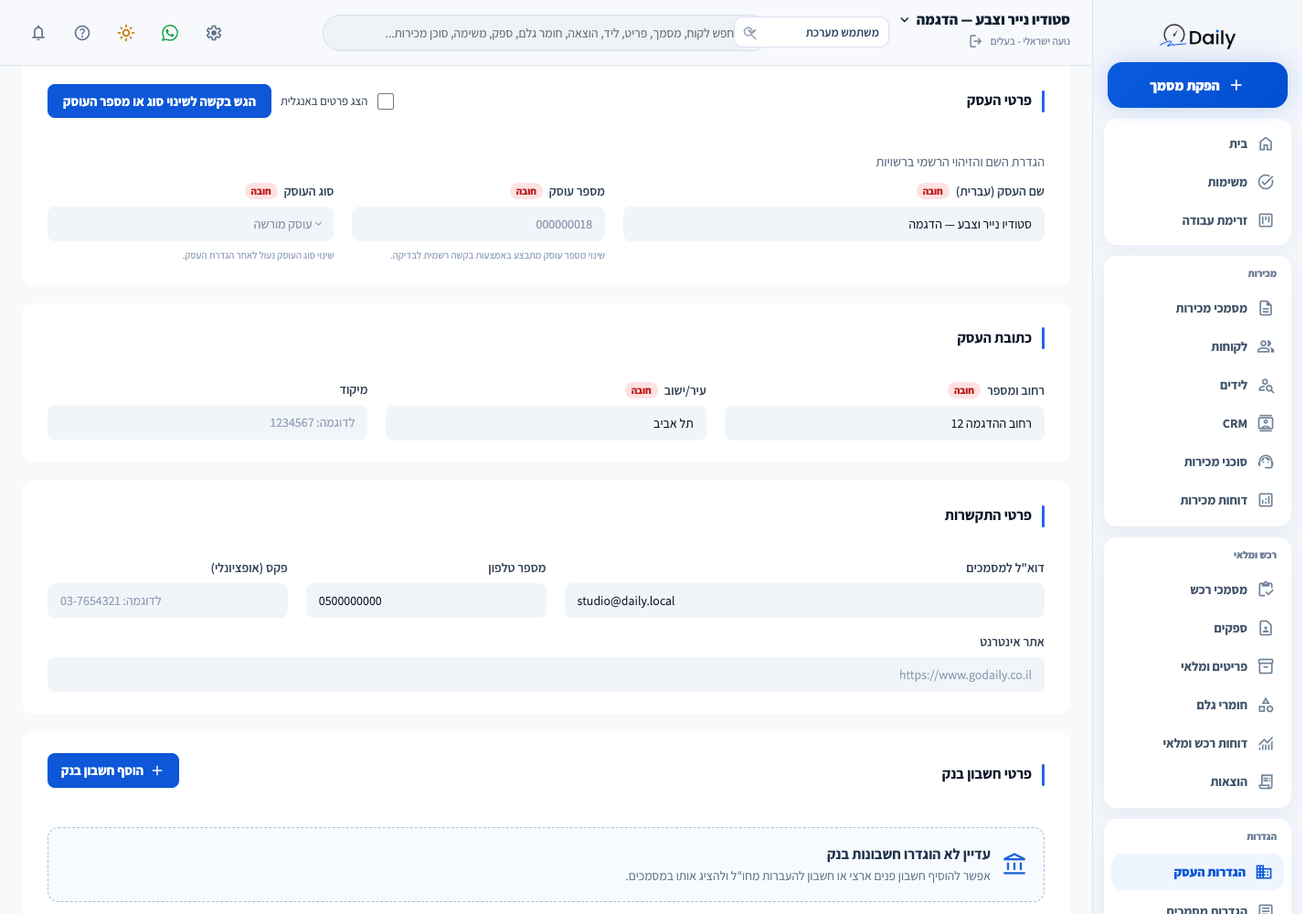
Task: Click the מספר עוסק field
Action: (478, 224)
